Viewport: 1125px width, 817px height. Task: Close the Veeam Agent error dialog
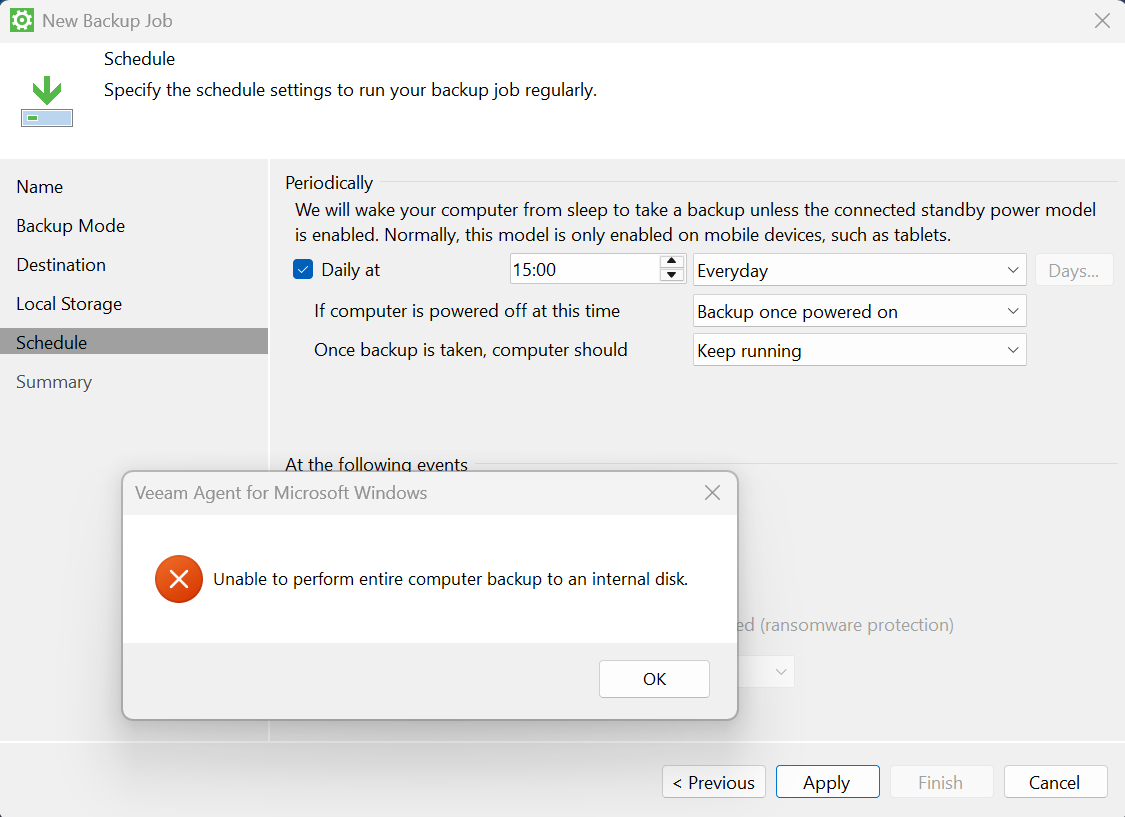(712, 492)
